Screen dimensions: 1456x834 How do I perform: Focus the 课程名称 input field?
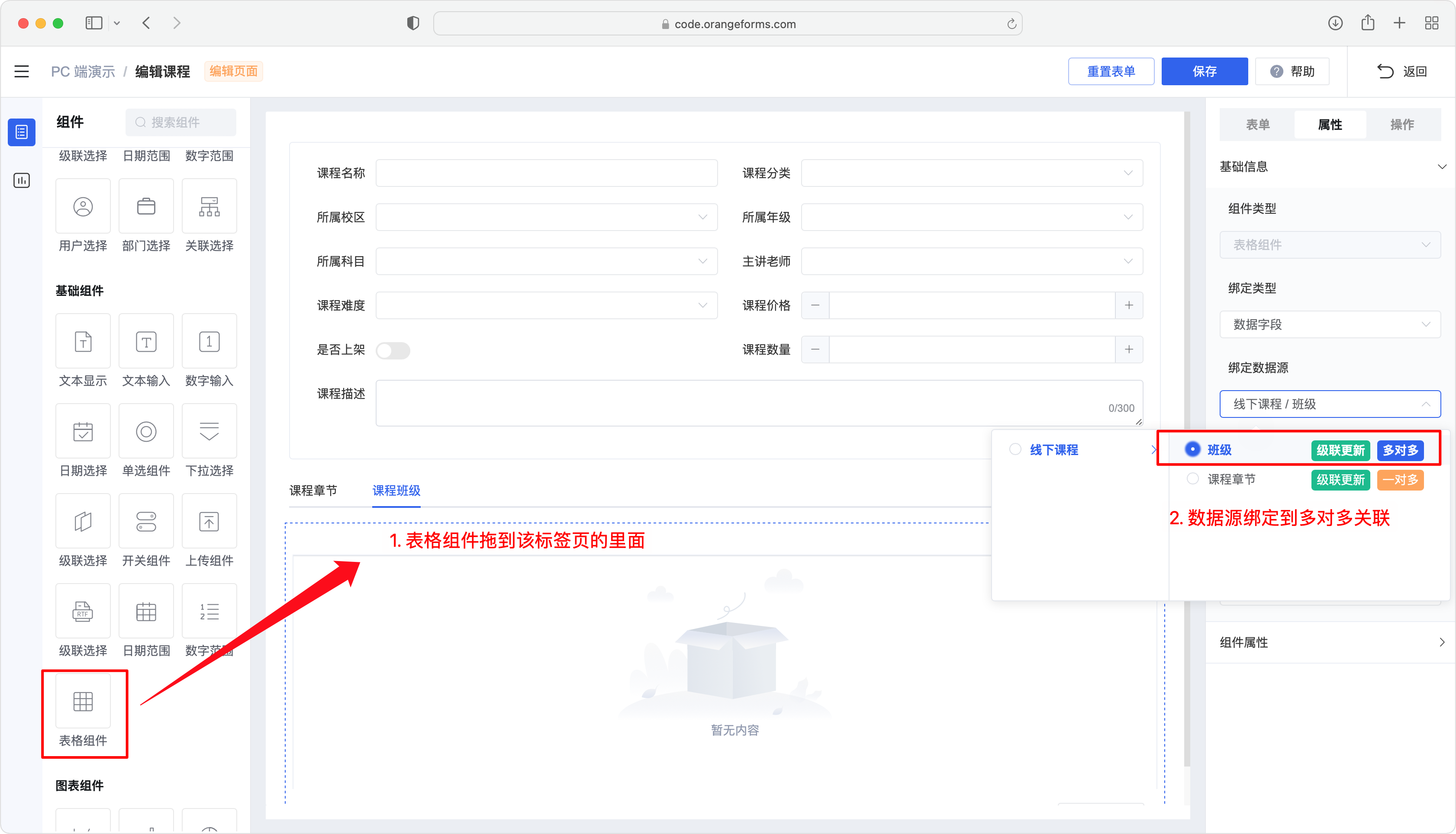pos(547,173)
